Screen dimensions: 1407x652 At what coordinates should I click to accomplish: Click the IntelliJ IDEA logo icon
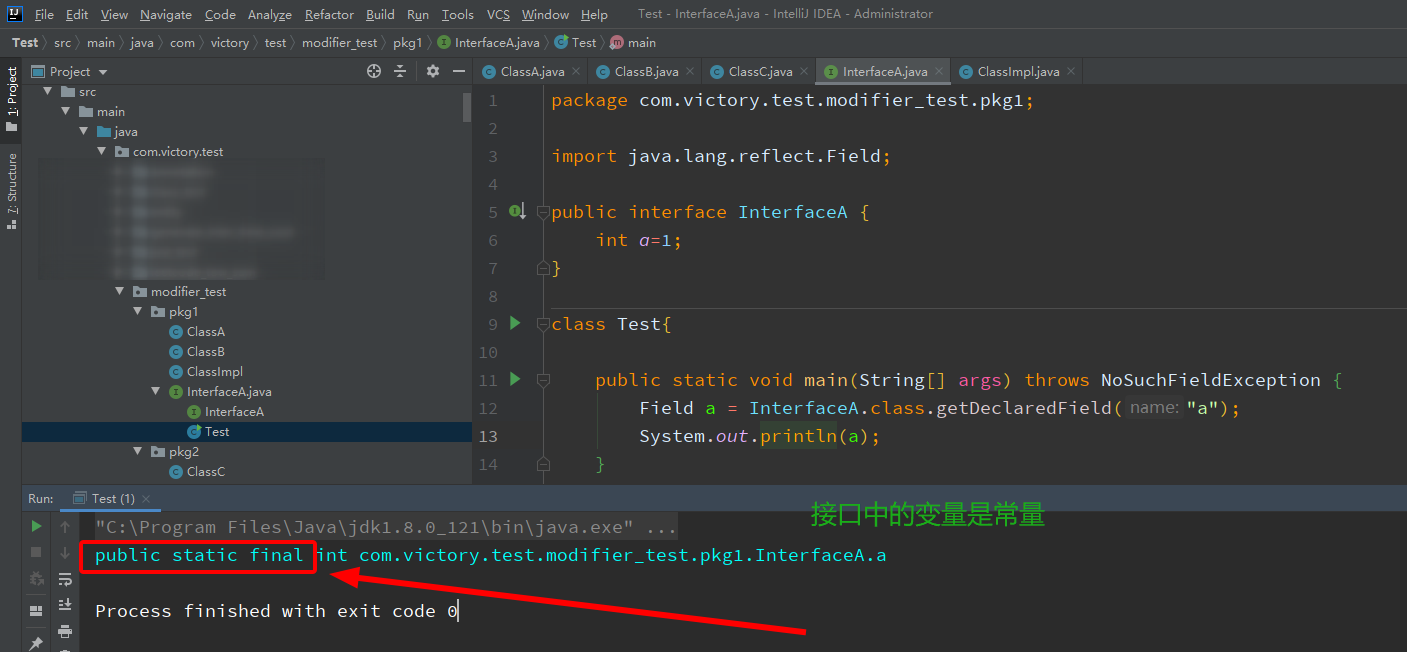16,14
